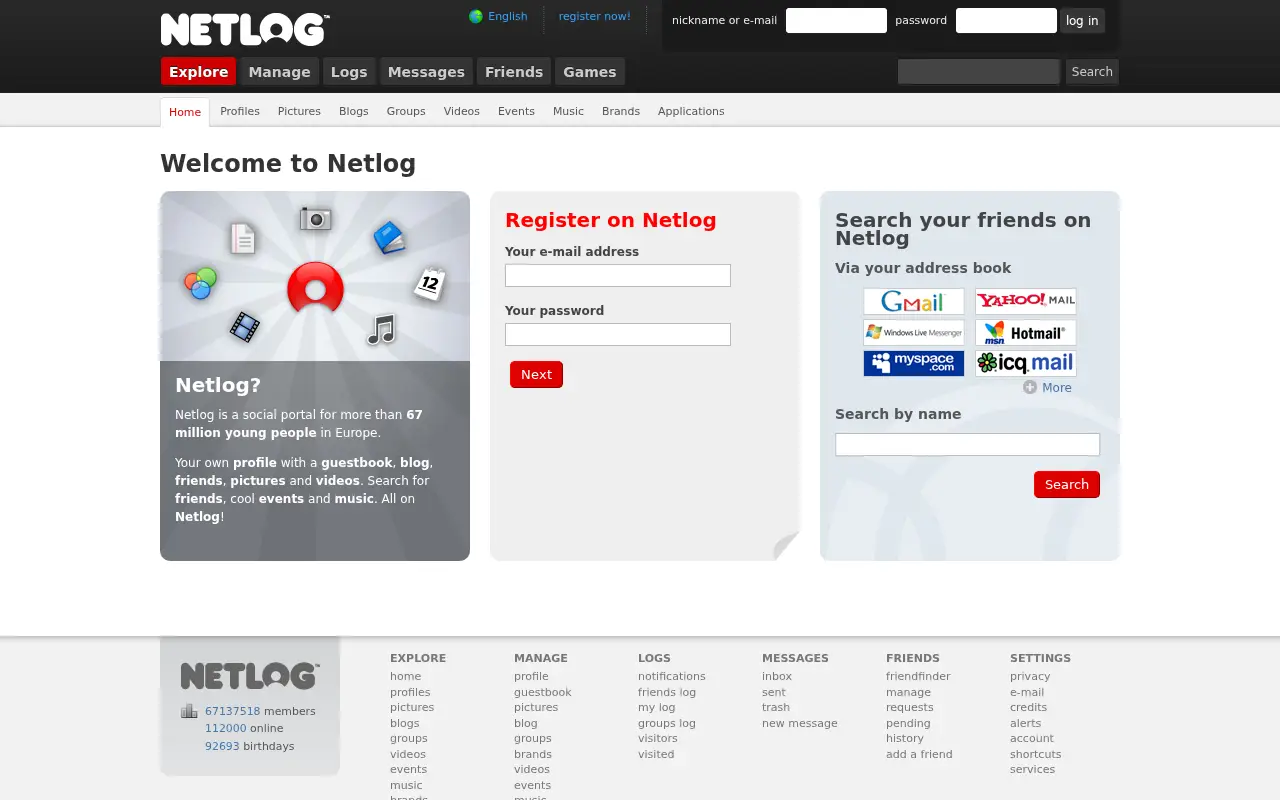
Task: Click the red Search button under Search by name
Action: click(1067, 484)
